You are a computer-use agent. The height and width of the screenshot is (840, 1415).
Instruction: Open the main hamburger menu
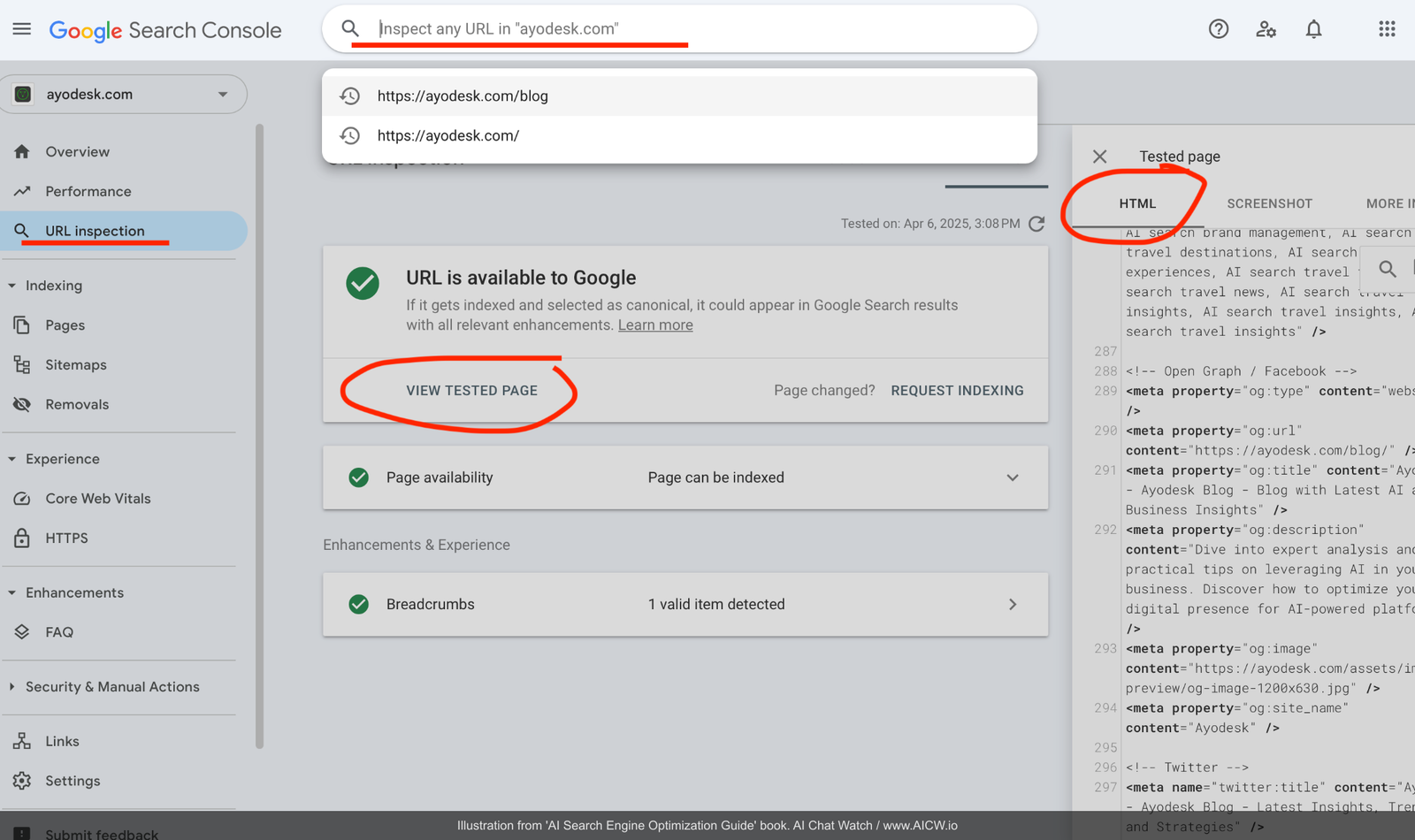click(x=22, y=29)
